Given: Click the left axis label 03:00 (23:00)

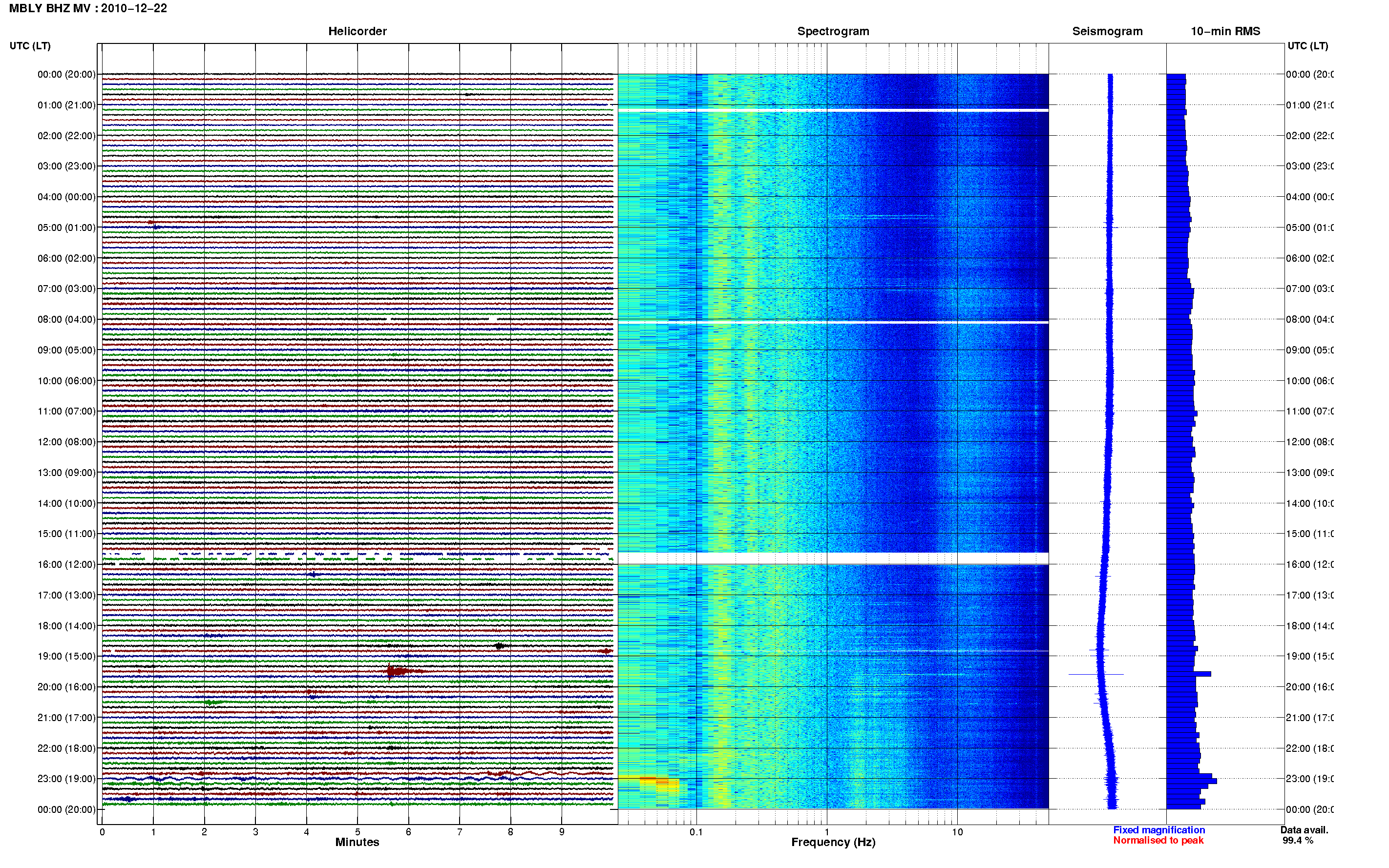Looking at the screenshot, I should (66, 166).
